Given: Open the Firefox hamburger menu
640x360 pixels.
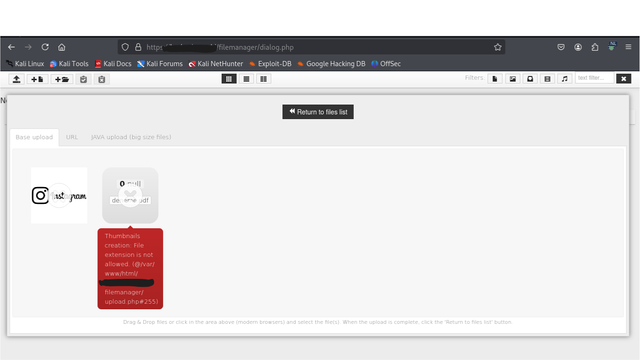Looking at the screenshot, I should pyautogui.click(x=628, y=47).
